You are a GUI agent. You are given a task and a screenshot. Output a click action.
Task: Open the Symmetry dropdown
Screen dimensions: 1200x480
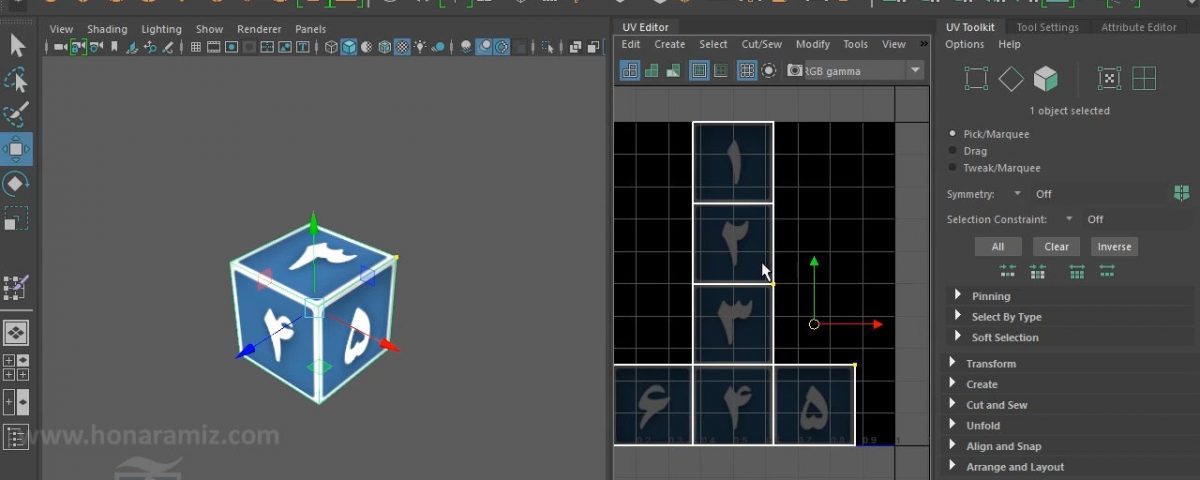pos(1017,194)
